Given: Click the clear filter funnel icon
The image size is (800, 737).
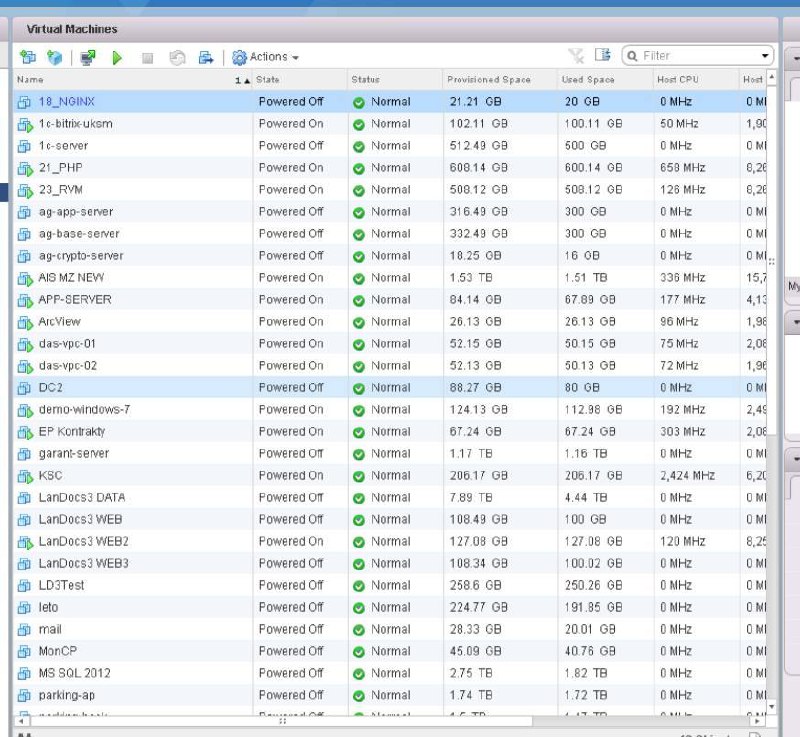Looking at the screenshot, I should pyautogui.click(x=575, y=56).
